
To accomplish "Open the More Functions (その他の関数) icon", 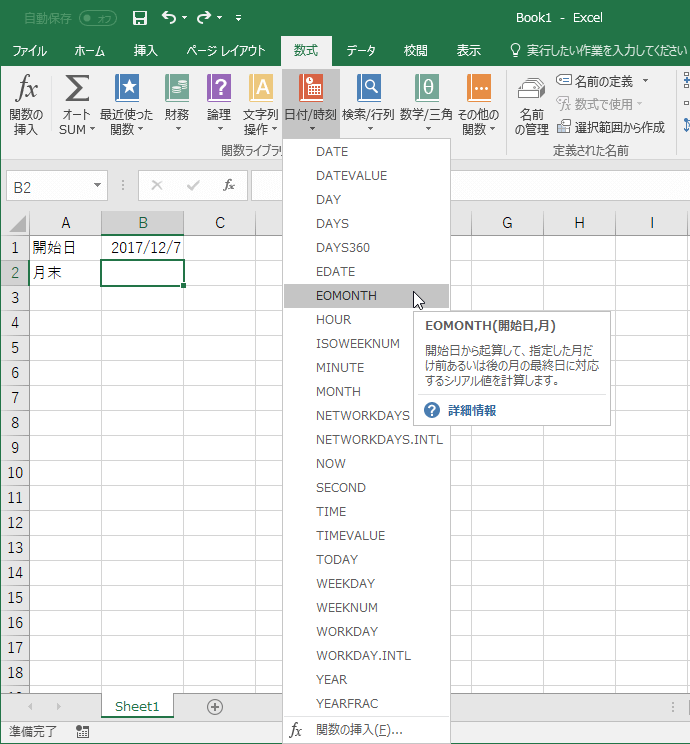I will click(478, 88).
